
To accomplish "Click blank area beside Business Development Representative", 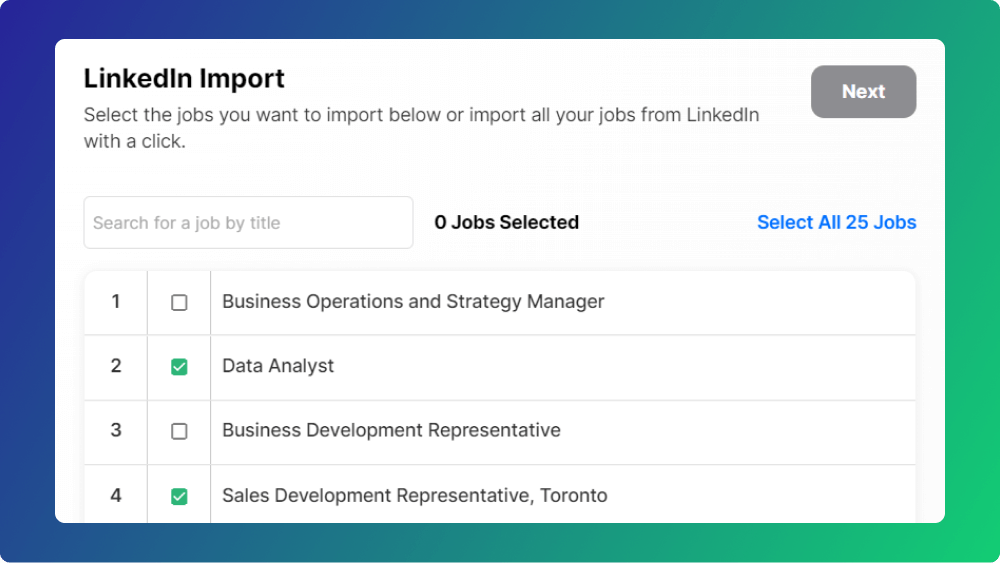I will tap(737, 431).
